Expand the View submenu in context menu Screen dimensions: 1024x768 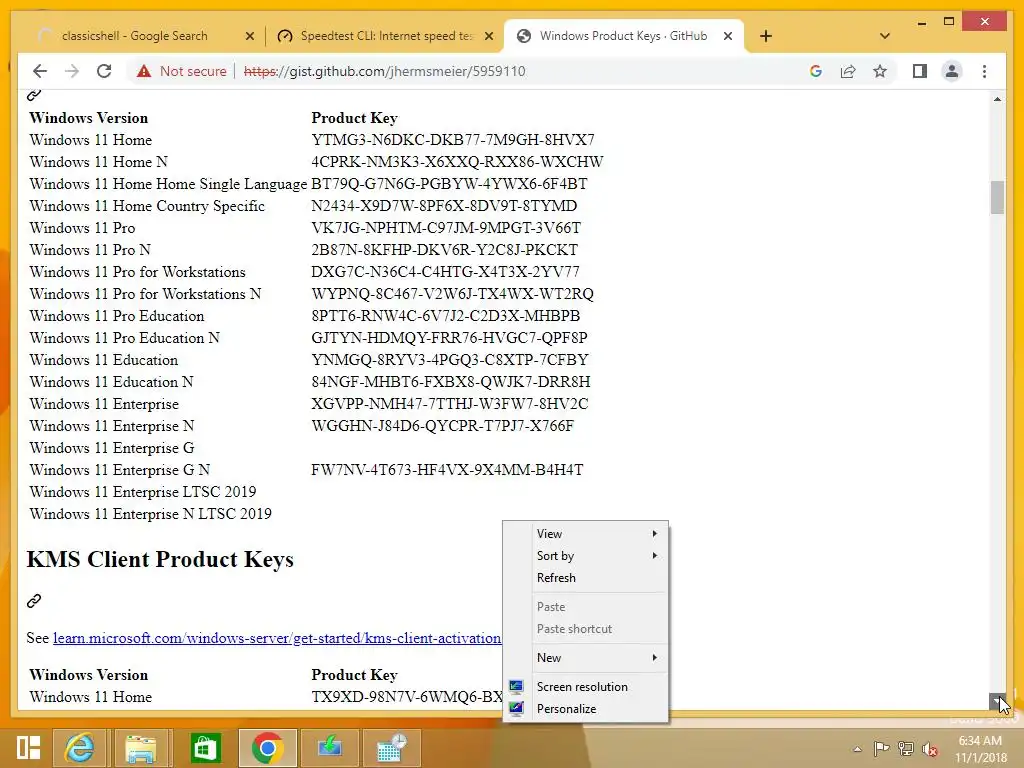(x=586, y=534)
